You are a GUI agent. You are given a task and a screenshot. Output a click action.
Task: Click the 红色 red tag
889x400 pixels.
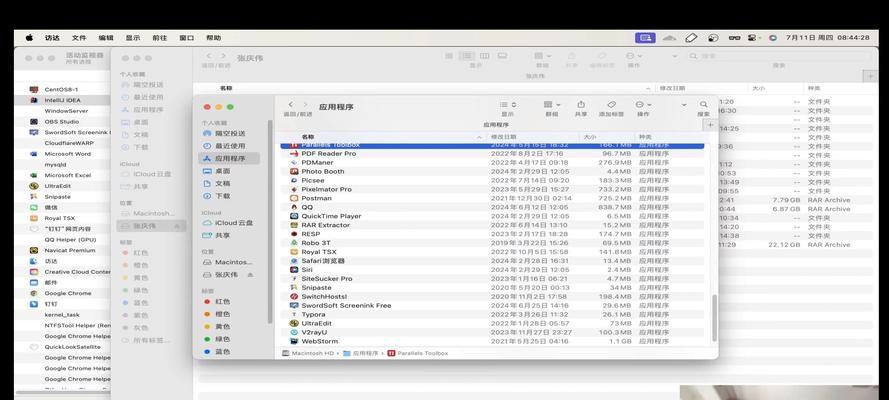[217, 301]
